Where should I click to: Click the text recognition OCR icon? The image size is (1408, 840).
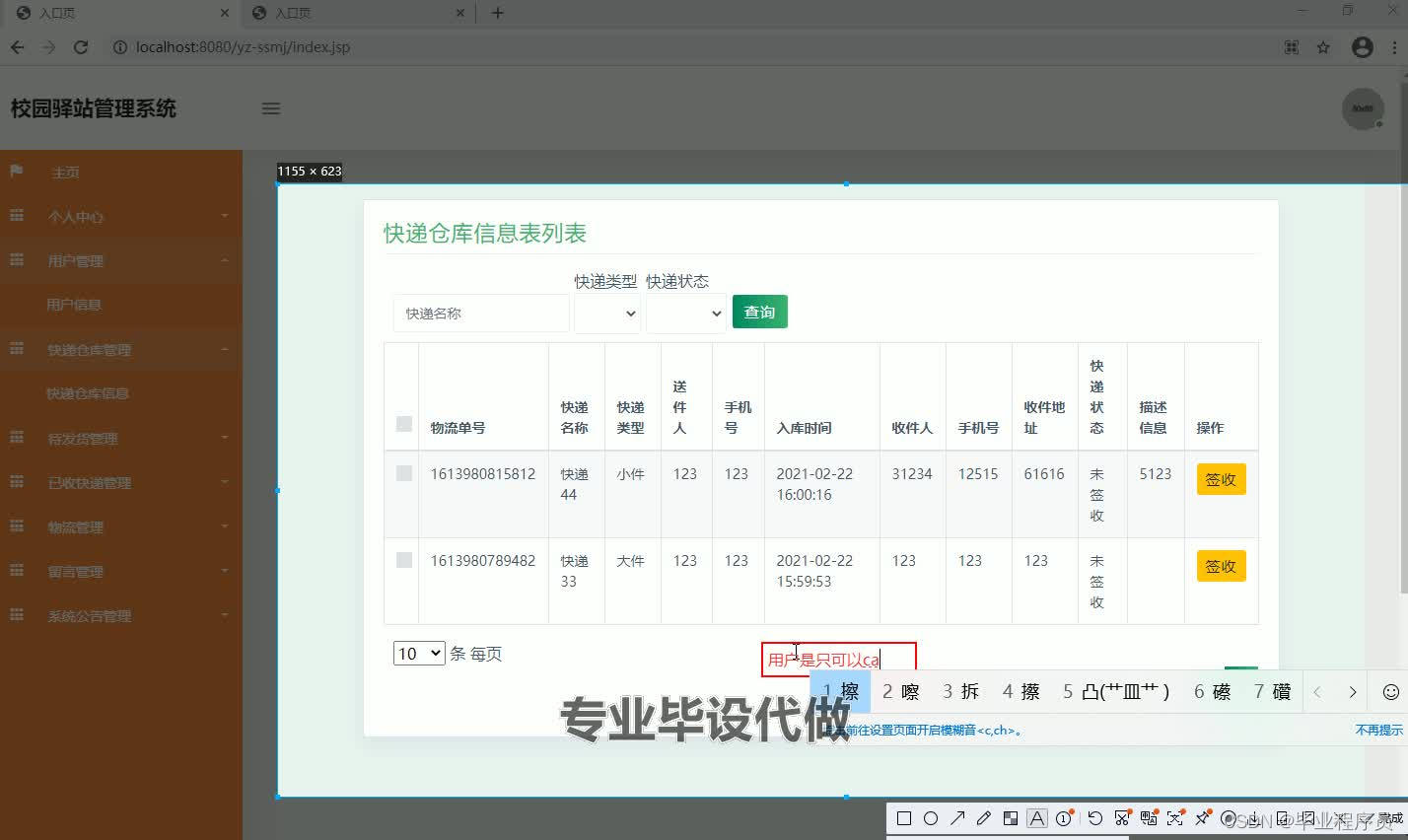(1175, 818)
